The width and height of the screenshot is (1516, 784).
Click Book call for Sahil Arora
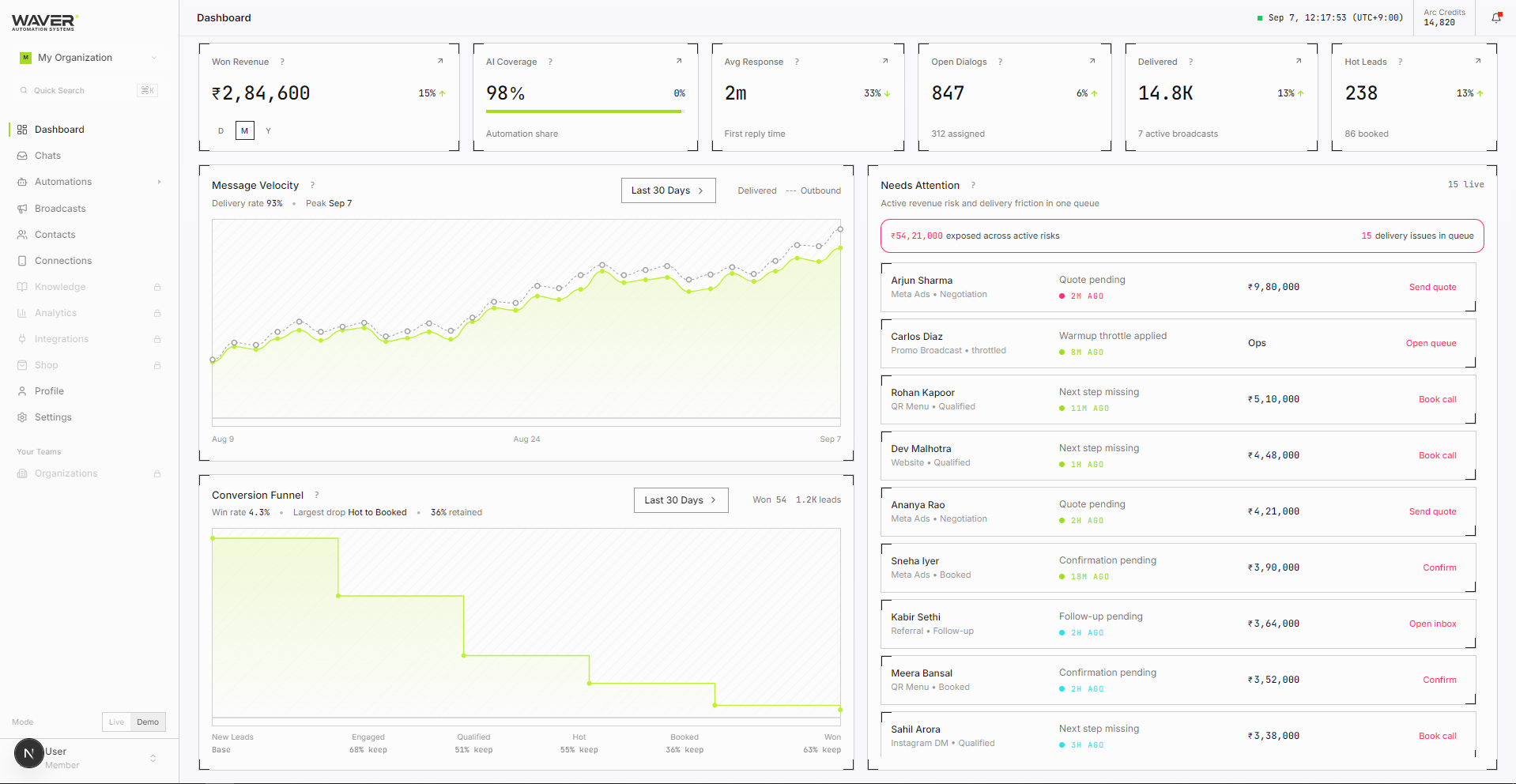click(1437, 736)
